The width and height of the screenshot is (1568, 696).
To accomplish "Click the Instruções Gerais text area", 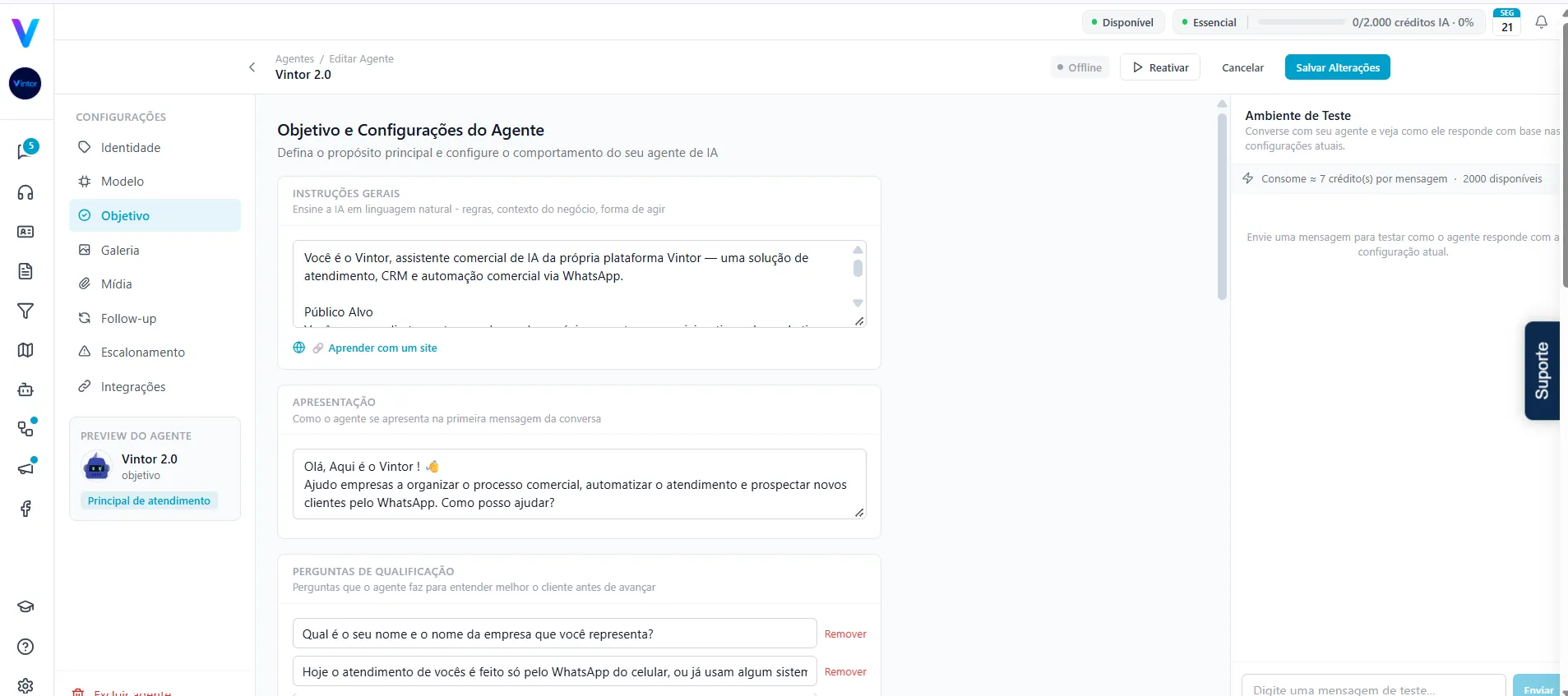I will (x=579, y=284).
